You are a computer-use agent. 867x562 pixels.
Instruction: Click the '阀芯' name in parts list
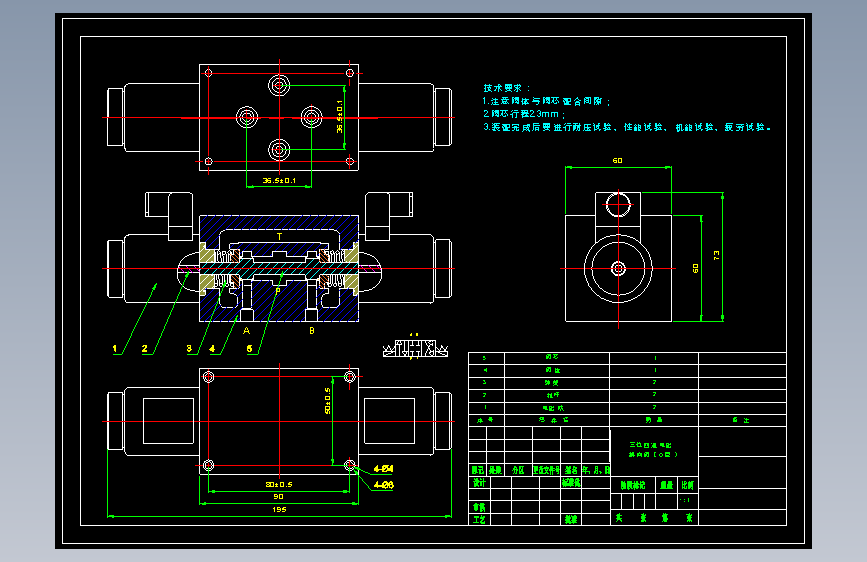pos(552,357)
